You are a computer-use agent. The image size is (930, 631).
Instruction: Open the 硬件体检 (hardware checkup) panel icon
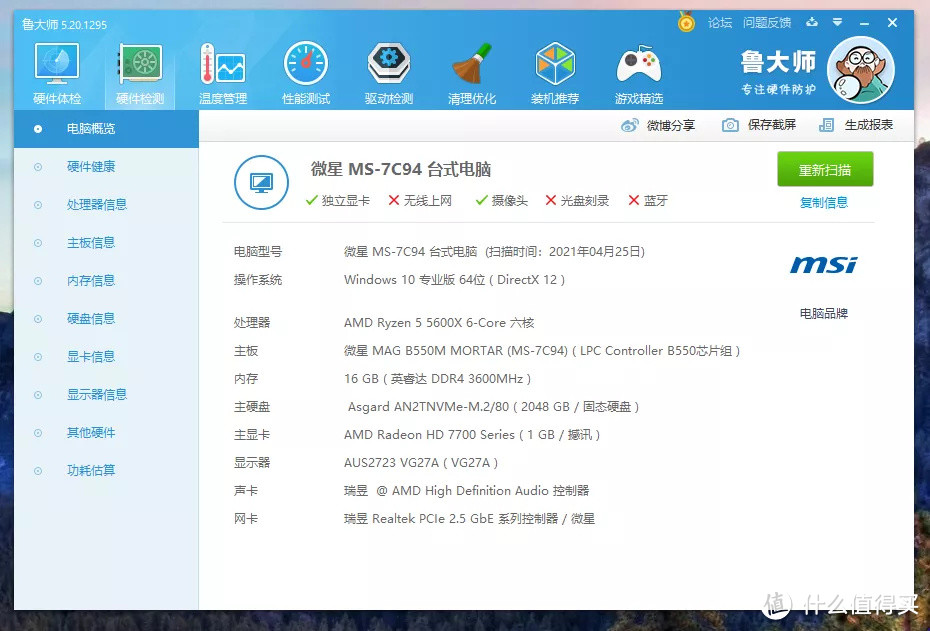[57, 65]
